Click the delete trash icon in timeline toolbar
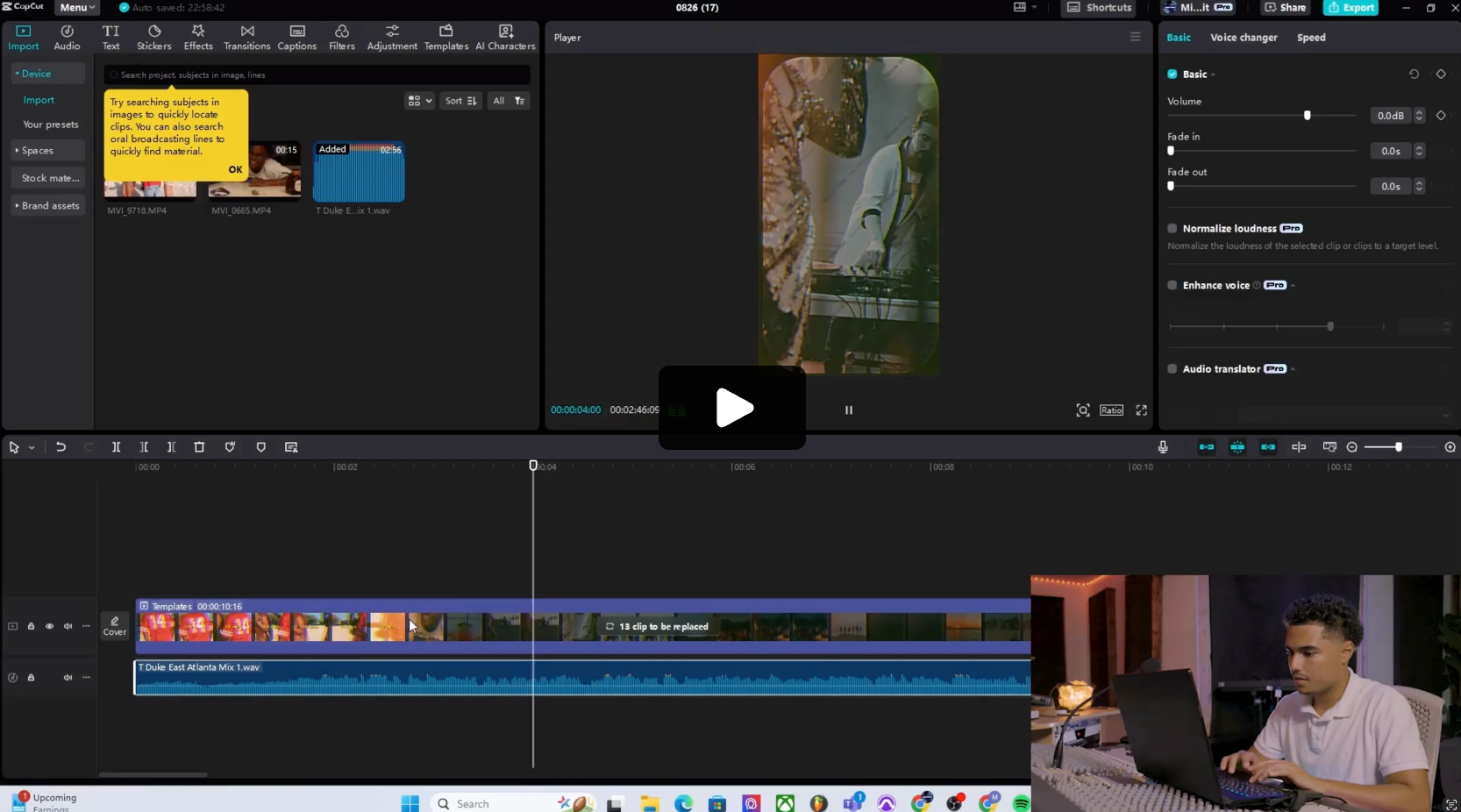This screenshot has height=812, width=1461. [x=199, y=447]
